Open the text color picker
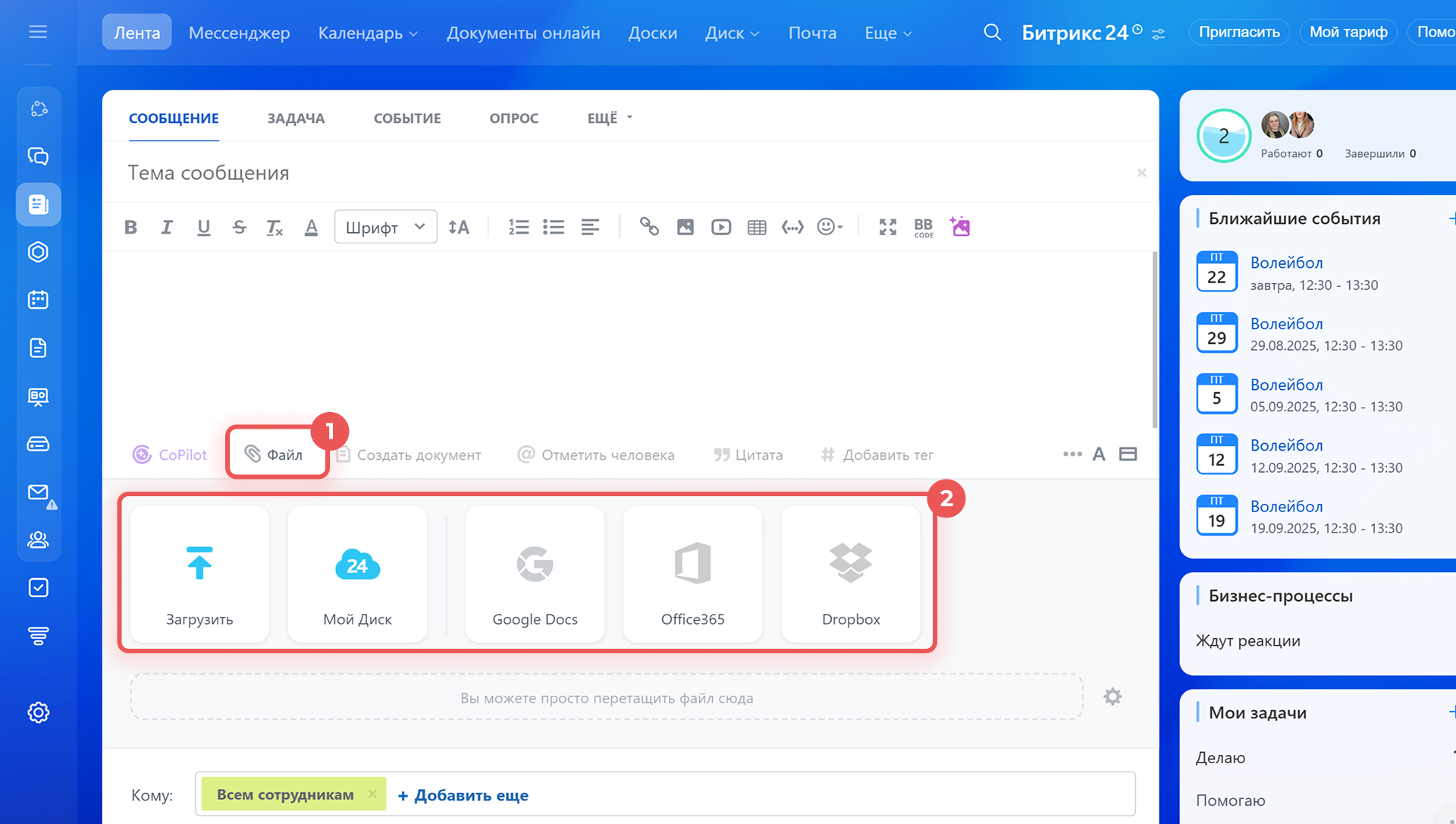Viewport: 1456px width, 824px height. 311,227
